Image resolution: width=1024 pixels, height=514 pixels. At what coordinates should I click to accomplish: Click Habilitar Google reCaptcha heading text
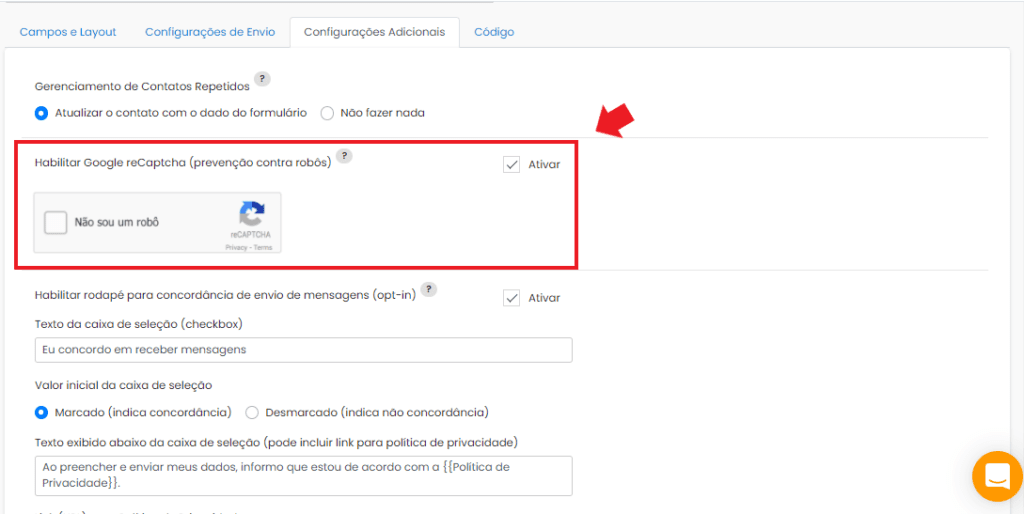coord(184,163)
